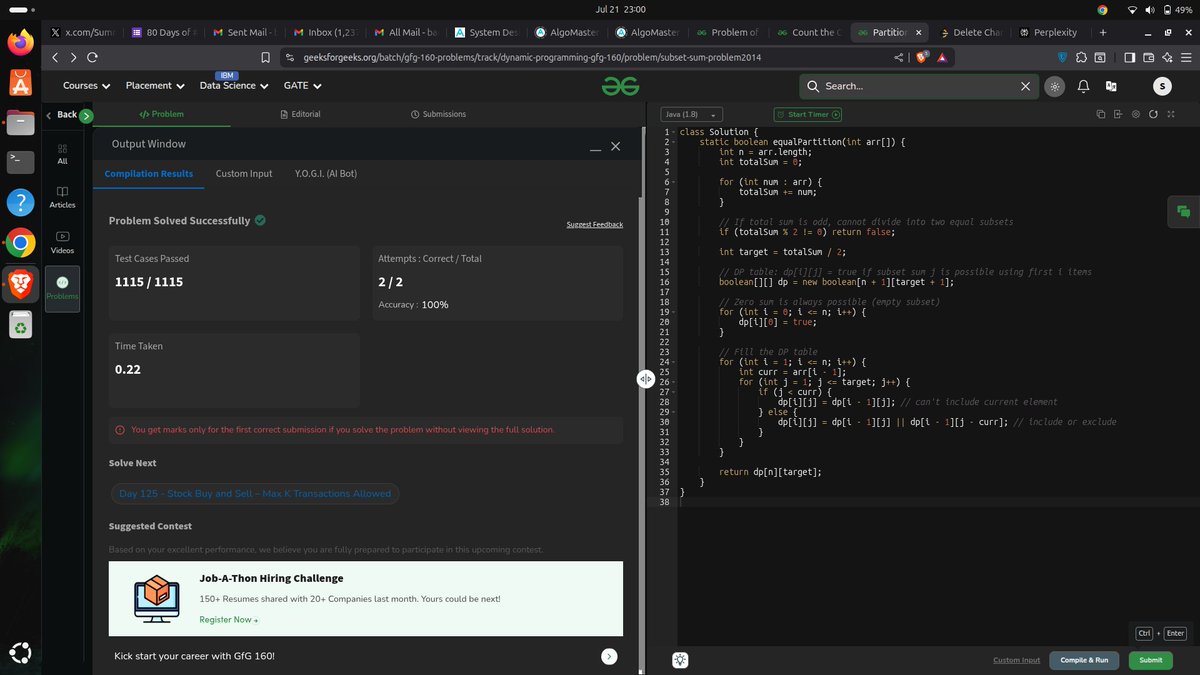Submit the solution
The image size is (1200, 675).
(1150, 660)
